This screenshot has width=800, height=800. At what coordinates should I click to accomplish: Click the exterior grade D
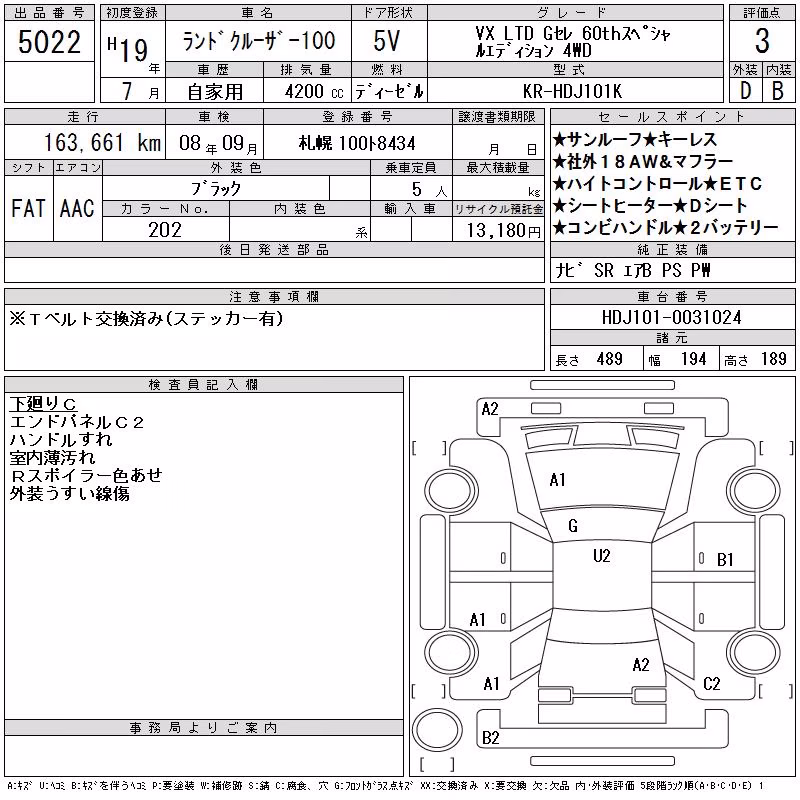point(746,91)
